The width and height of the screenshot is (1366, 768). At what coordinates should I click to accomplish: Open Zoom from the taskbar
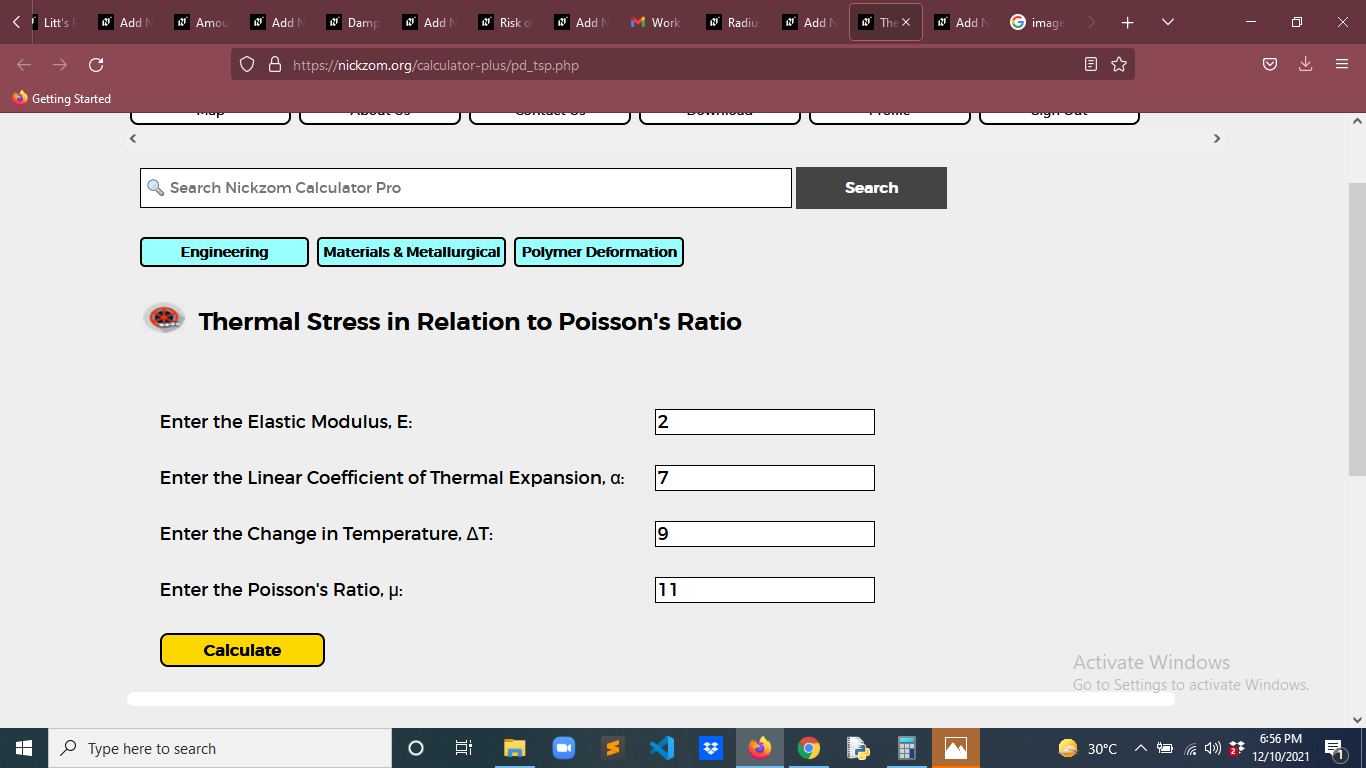564,748
